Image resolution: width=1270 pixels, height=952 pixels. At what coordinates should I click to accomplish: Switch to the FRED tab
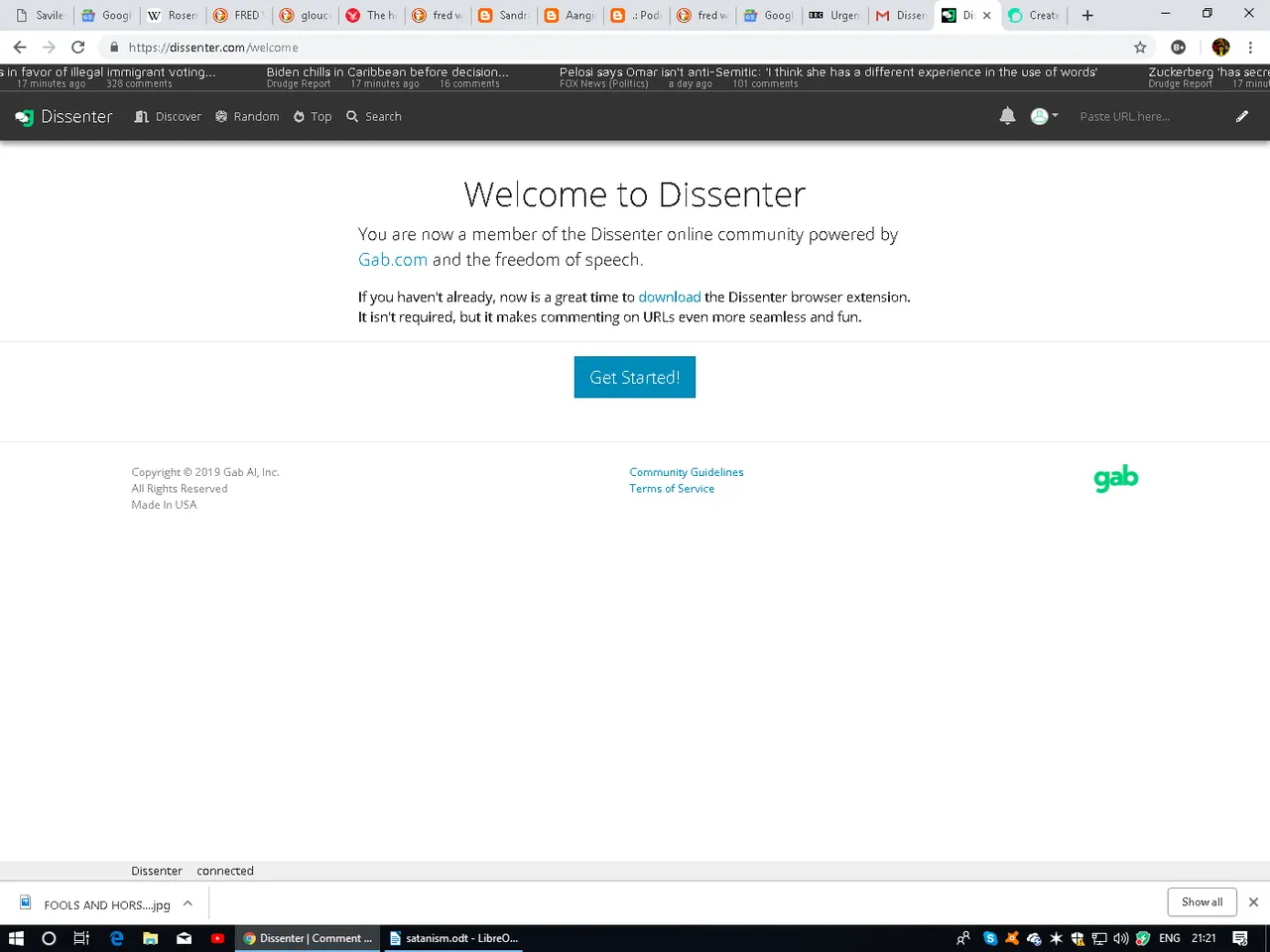pyautogui.click(x=239, y=15)
